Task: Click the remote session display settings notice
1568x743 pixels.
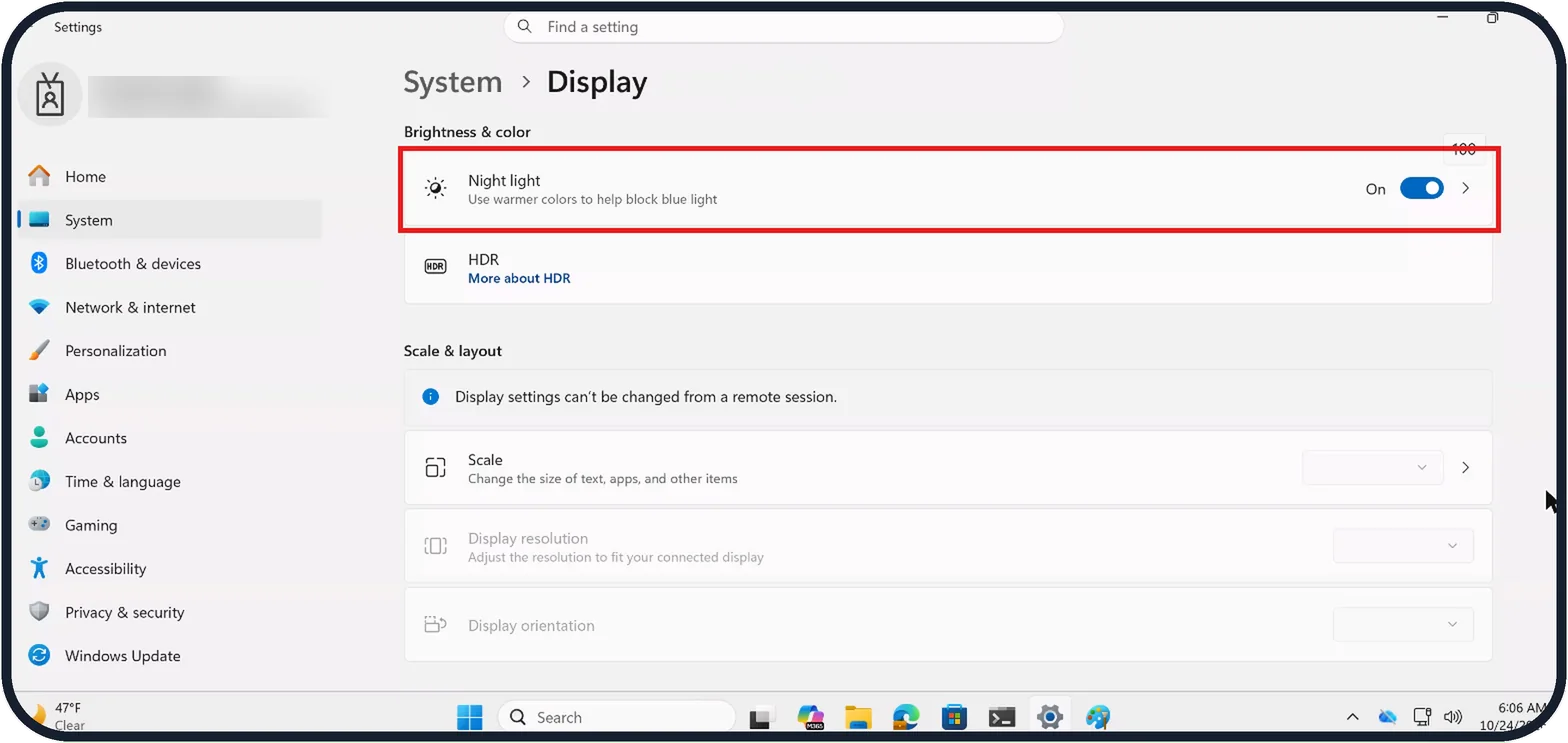Action: pos(948,397)
